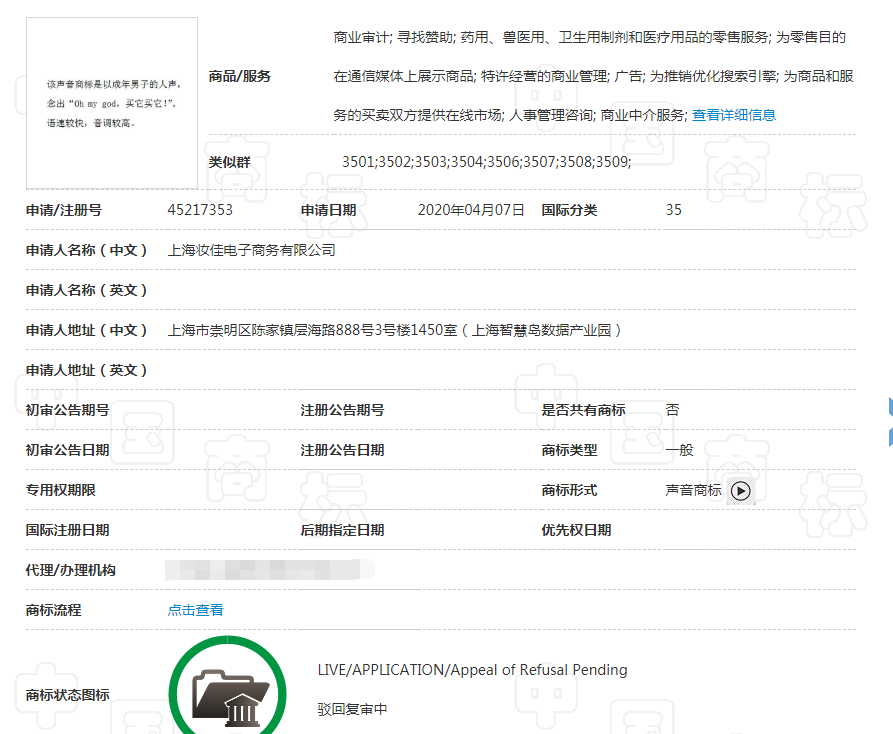Screen dimensions: 893x734
Task: Click the application number 45217353
Action: point(200,210)
